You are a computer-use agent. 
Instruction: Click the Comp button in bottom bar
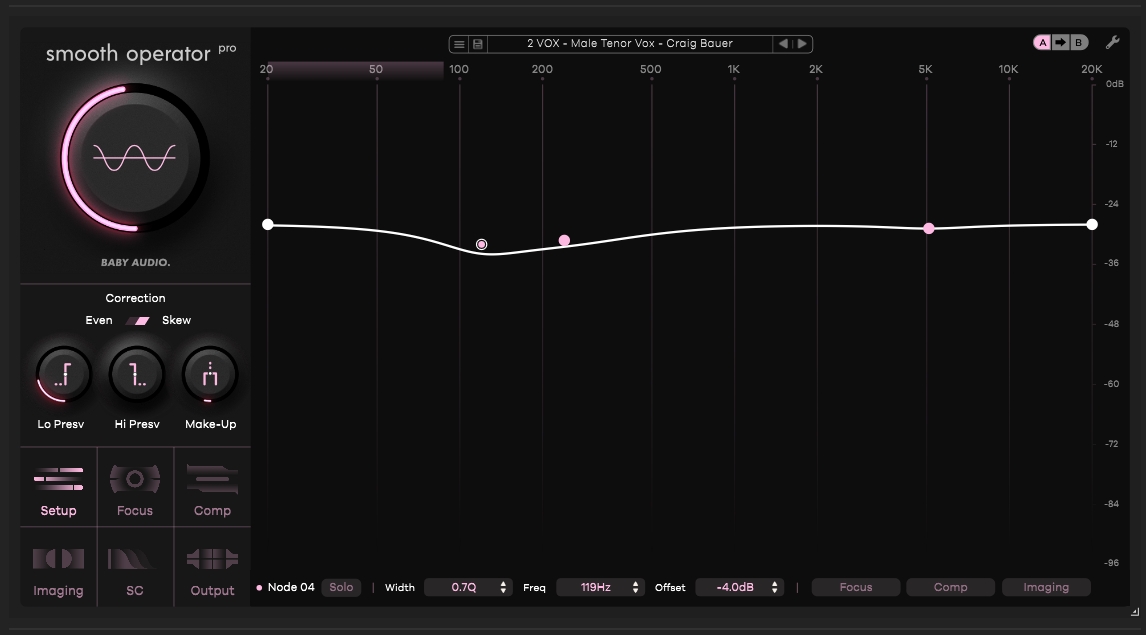coord(950,588)
